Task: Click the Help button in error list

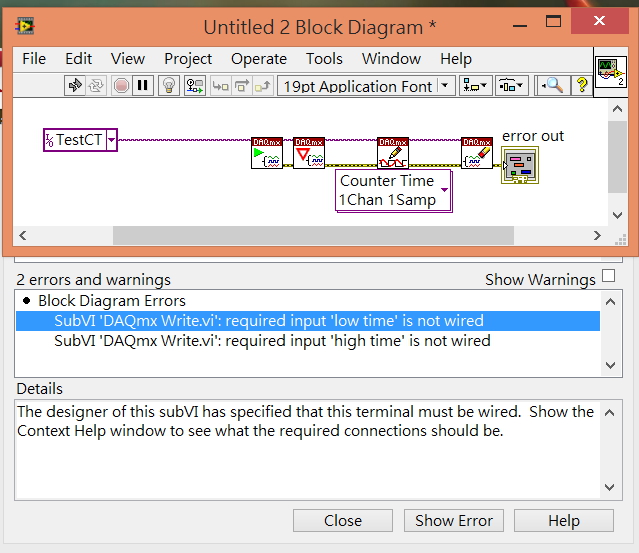Action: click(x=564, y=520)
